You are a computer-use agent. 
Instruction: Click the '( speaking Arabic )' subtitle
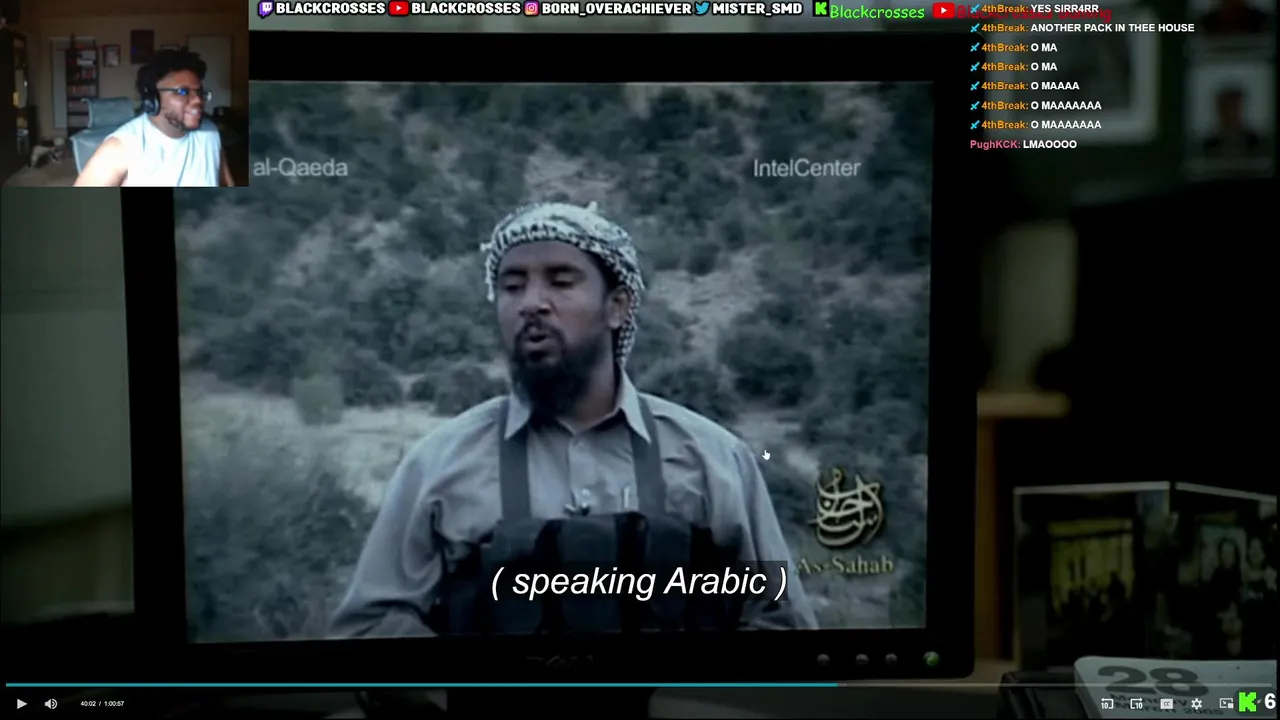pyautogui.click(x=639, y=582)
